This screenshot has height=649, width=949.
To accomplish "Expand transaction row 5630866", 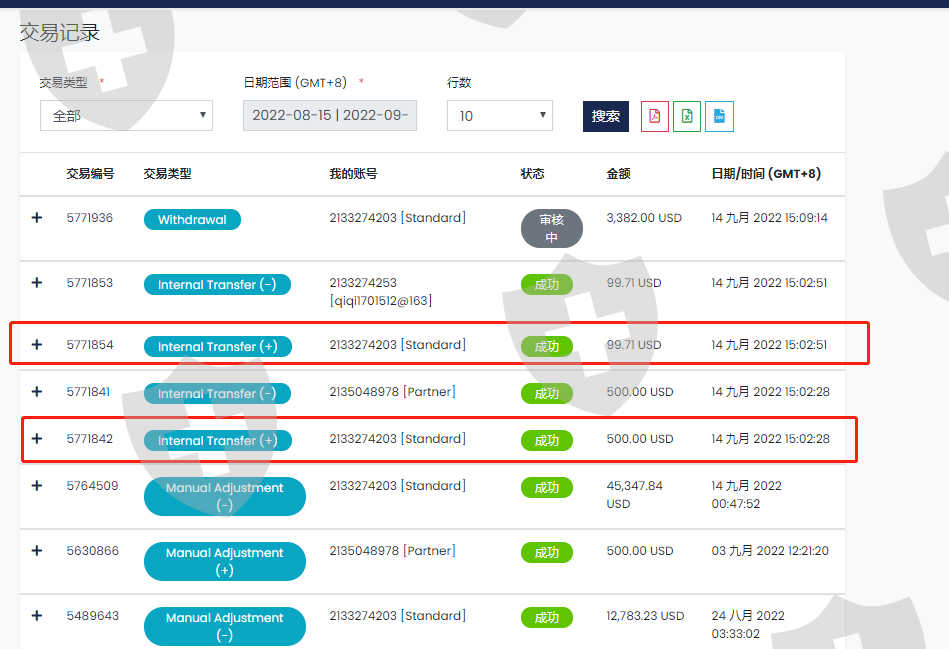I will click(37, 550).
